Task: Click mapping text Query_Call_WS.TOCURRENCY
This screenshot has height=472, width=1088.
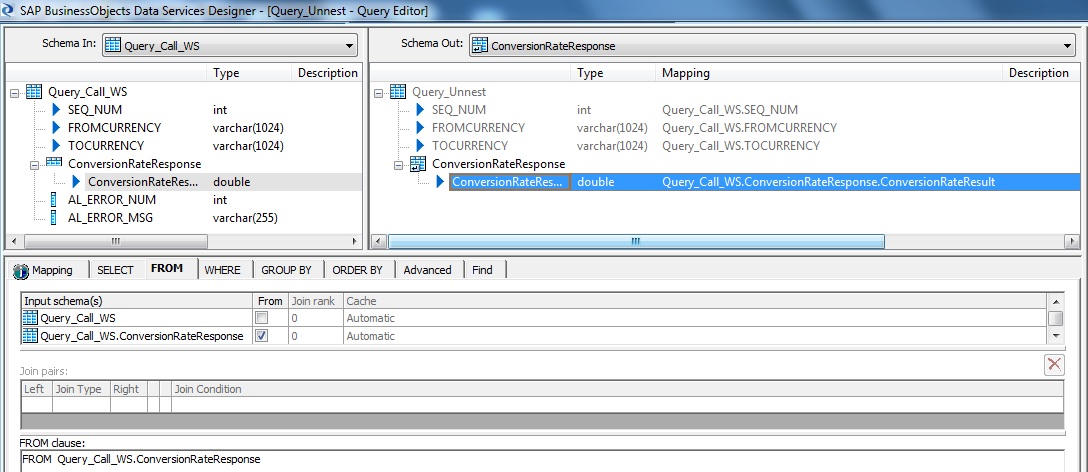Action: 741,146
